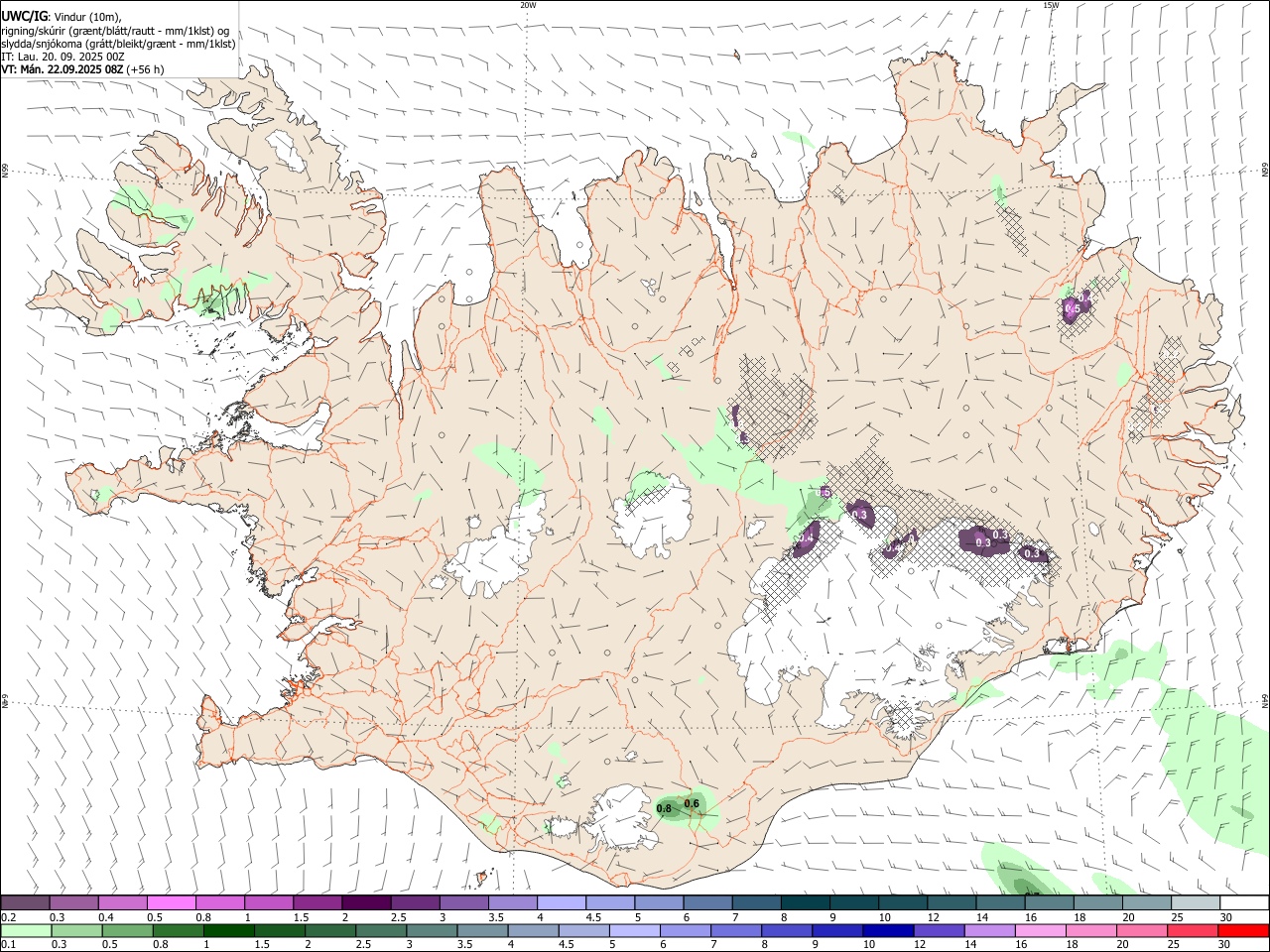Viewport: 1270px width, 952px height.
Task: Select the 12 swatch in the snow scale
Action: point(952,902)
